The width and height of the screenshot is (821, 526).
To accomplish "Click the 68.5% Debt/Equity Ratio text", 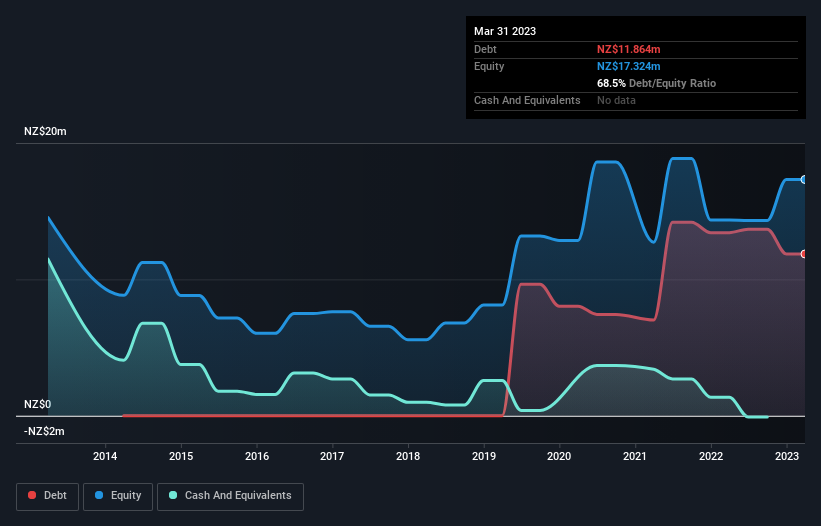I will click(x=656, y=83).
